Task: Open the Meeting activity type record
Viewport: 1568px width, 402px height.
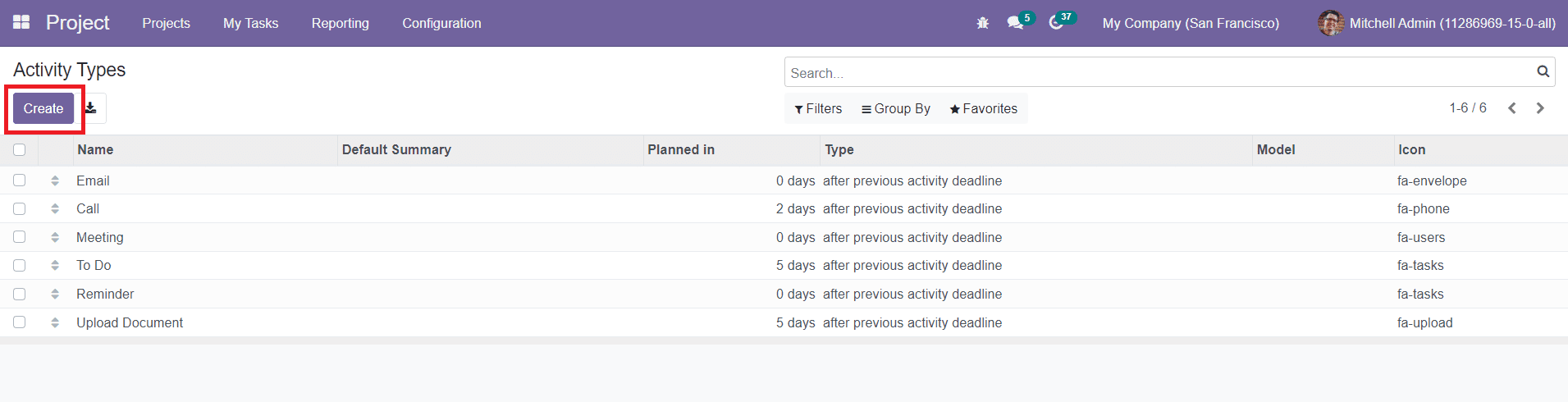Action: pos(100,237)
